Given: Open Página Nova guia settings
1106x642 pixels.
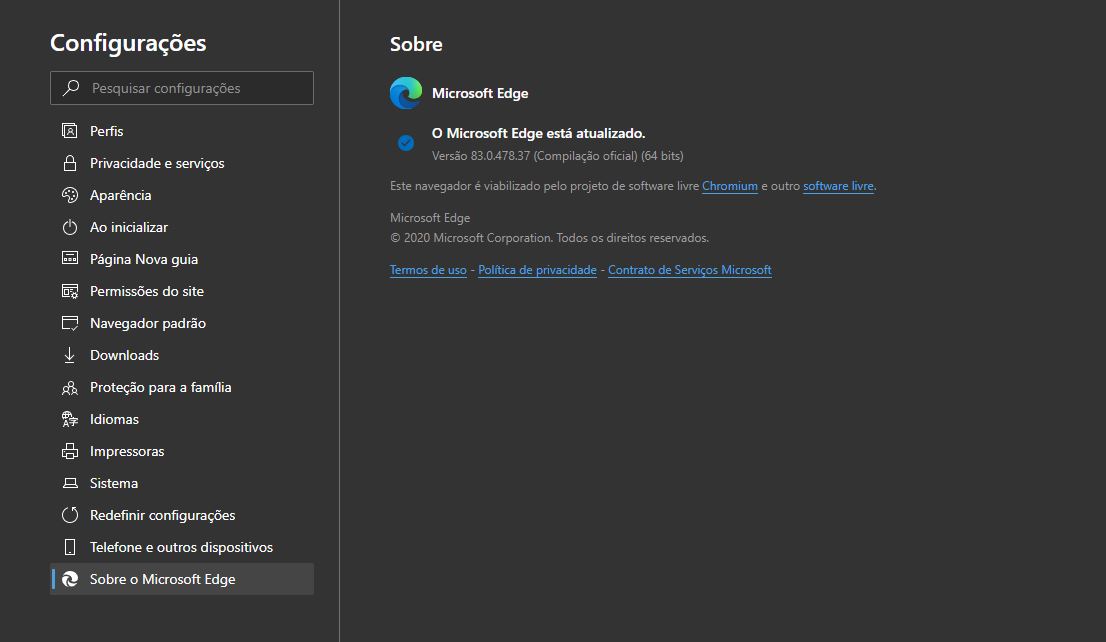Looking at the screenshot, I should (144, 259).
